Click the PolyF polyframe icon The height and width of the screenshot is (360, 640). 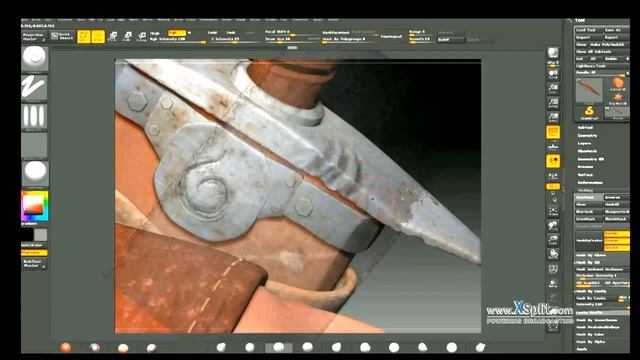pyautogui.click(x=553, y=269)
